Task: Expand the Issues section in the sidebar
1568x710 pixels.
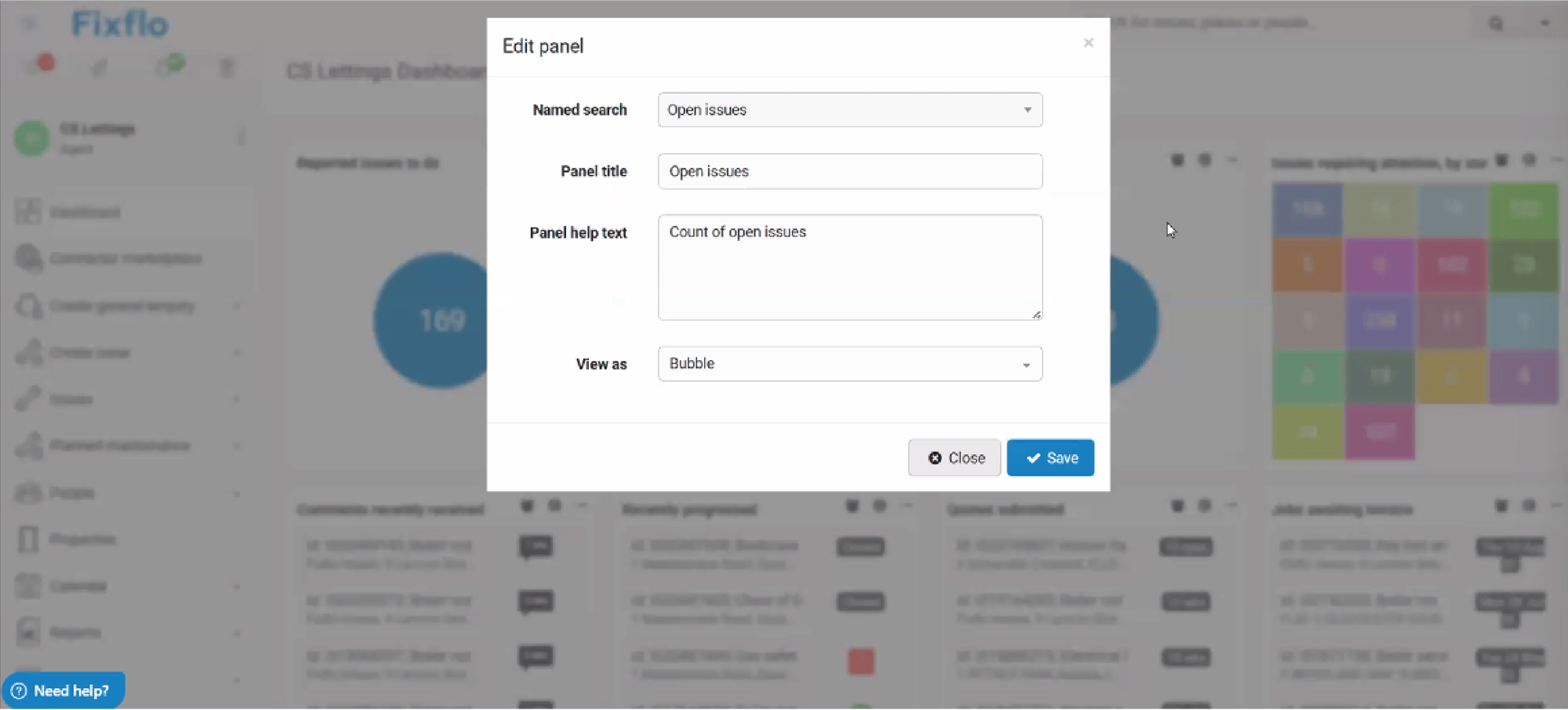Action: click(237, 399)
